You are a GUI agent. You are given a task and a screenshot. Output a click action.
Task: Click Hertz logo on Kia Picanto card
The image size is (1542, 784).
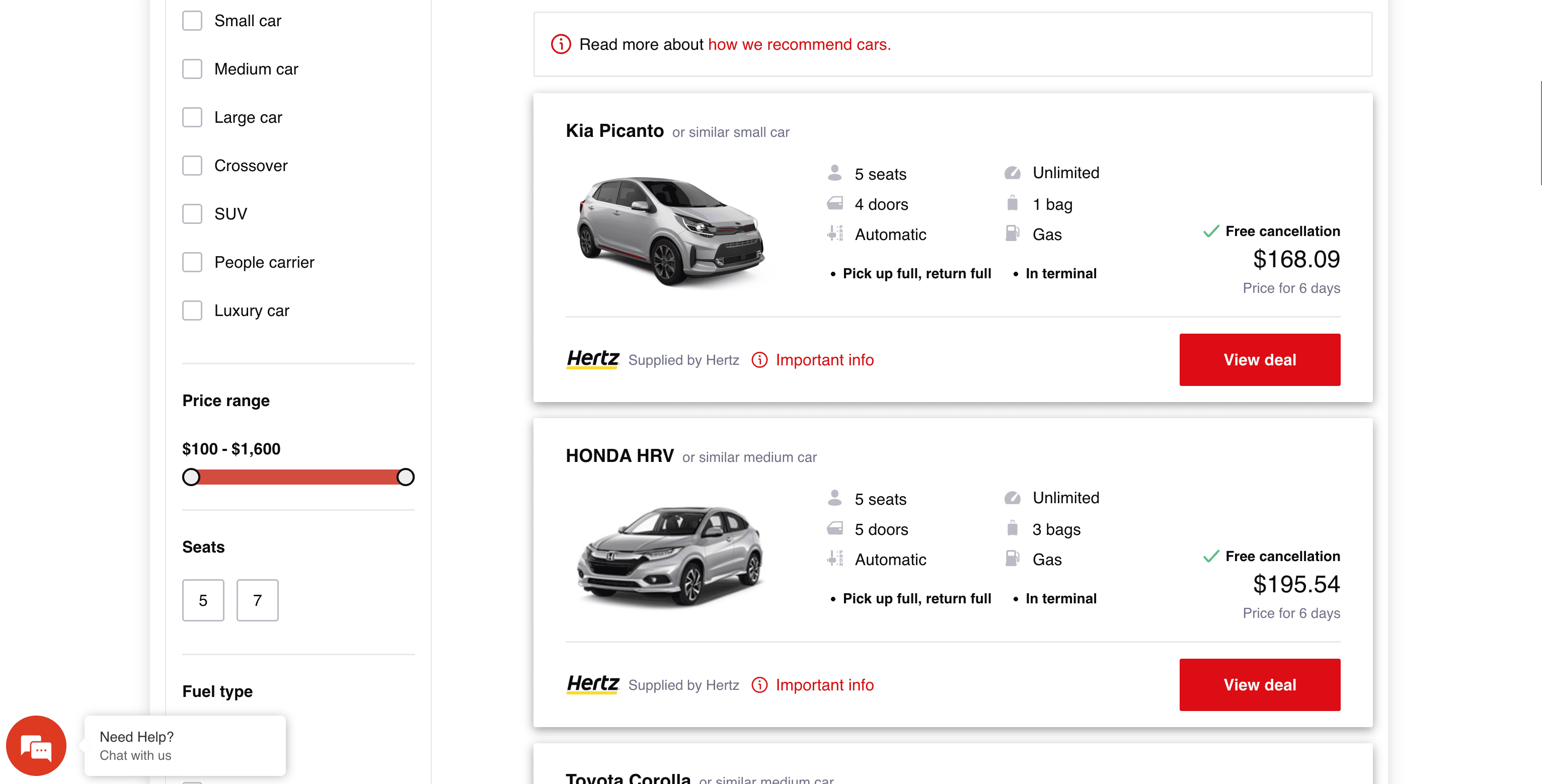(592, 359)
